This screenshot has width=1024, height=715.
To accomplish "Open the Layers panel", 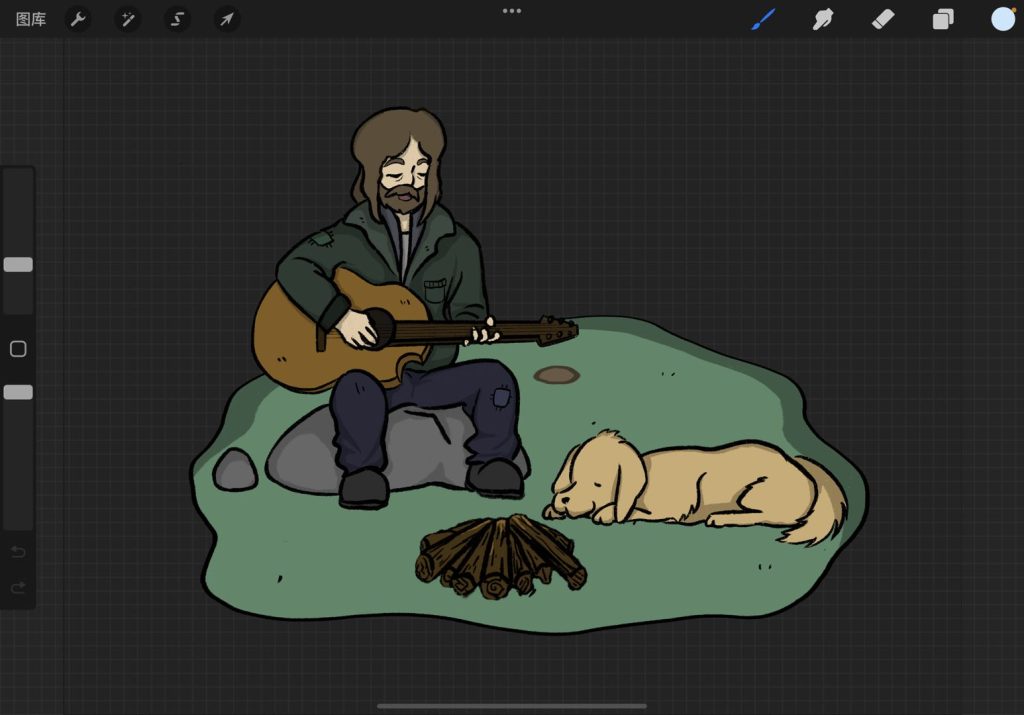I will coord(942,19).
